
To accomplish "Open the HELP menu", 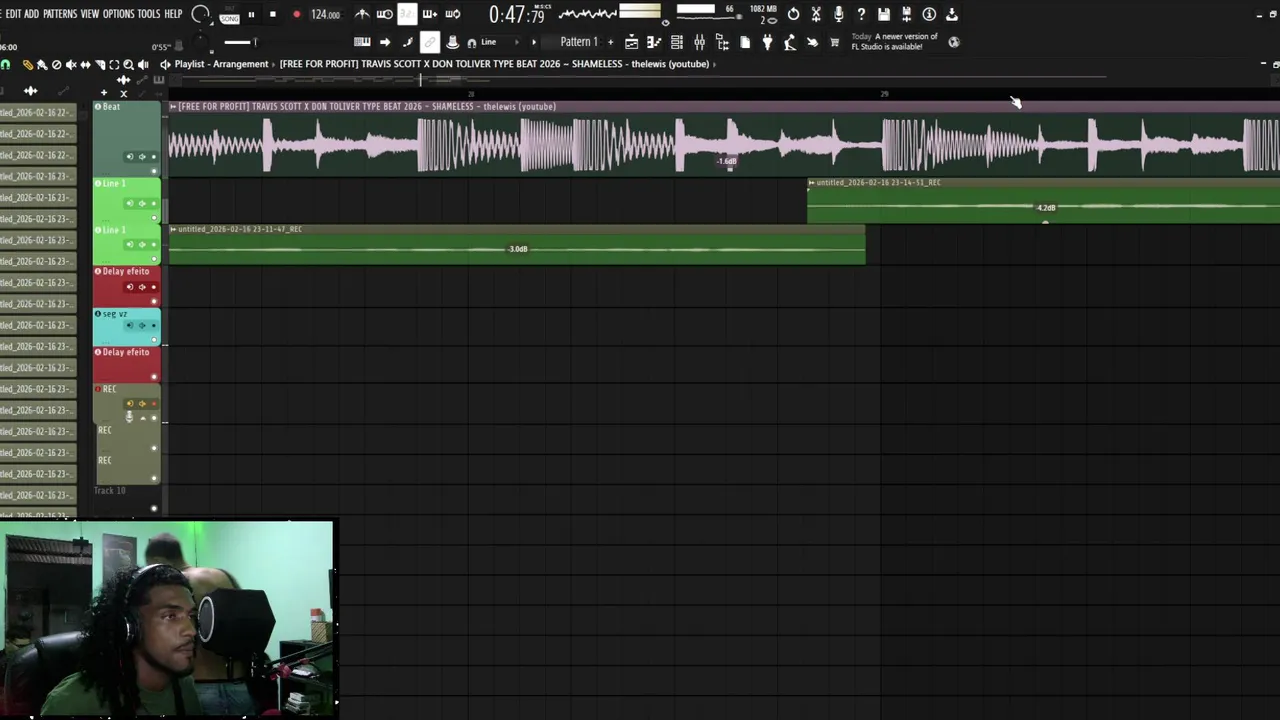I will 173,14.
